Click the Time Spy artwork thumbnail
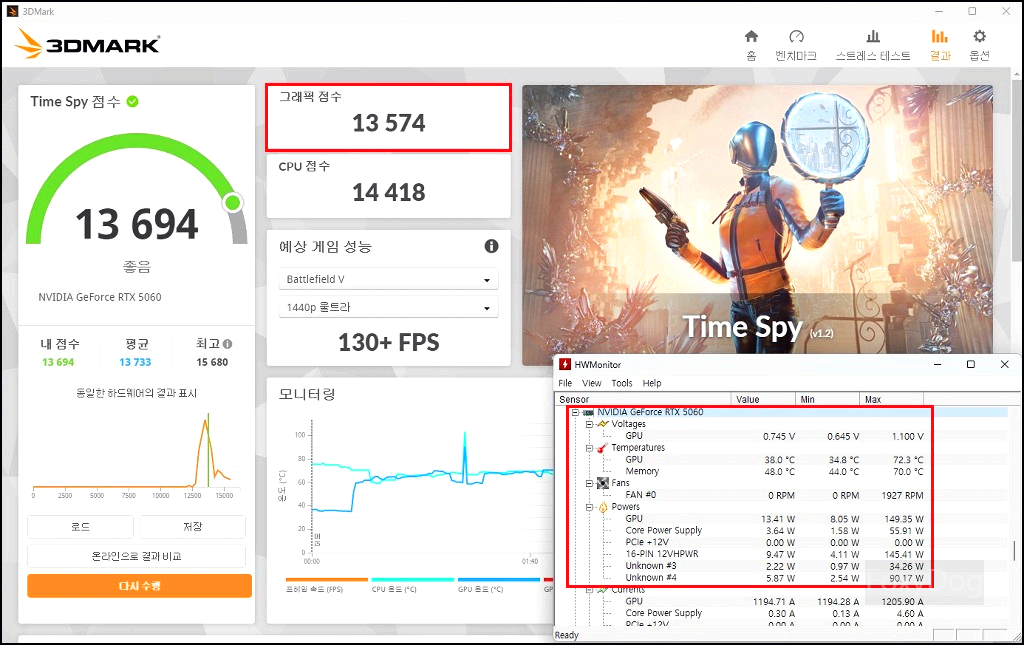The image size is (1024, 645). 758,225
